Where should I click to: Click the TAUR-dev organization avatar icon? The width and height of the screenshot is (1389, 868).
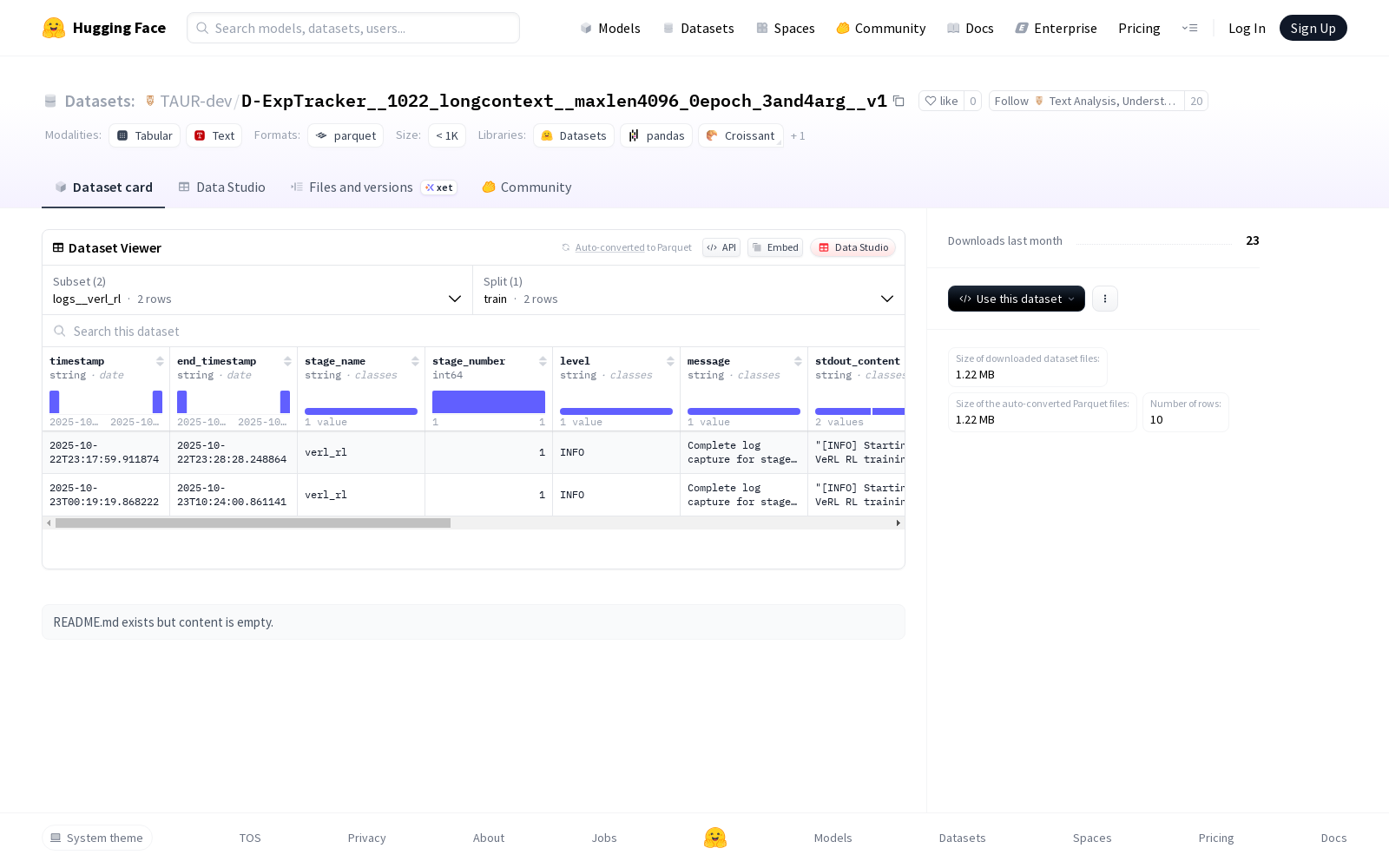pos(150,102)
